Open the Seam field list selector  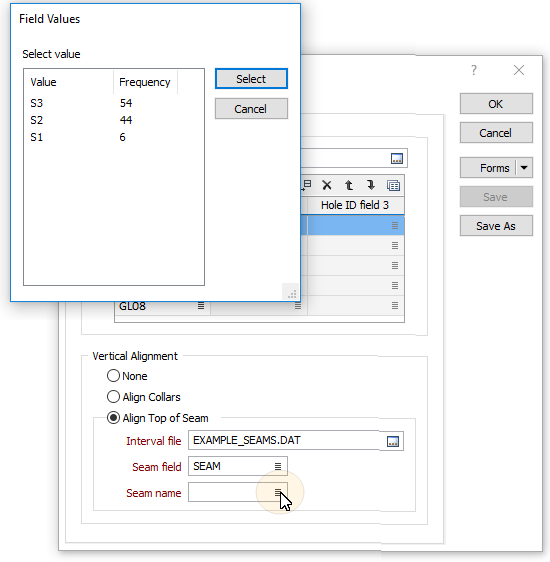(x=278, y=466)
